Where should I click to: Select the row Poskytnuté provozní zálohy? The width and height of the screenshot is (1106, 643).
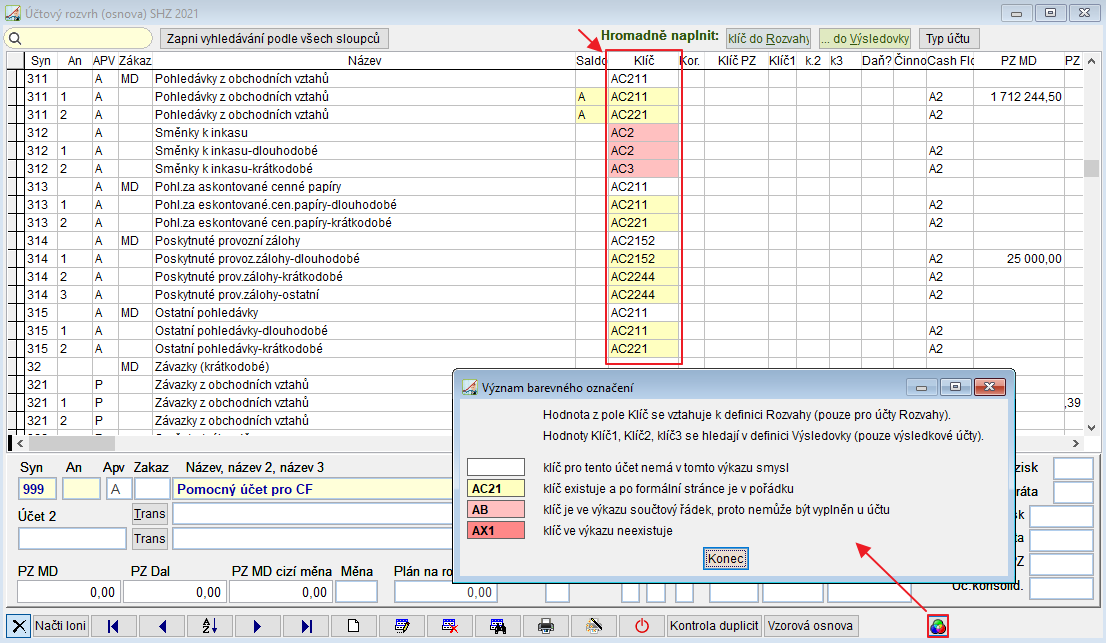(x=545, y=240)
